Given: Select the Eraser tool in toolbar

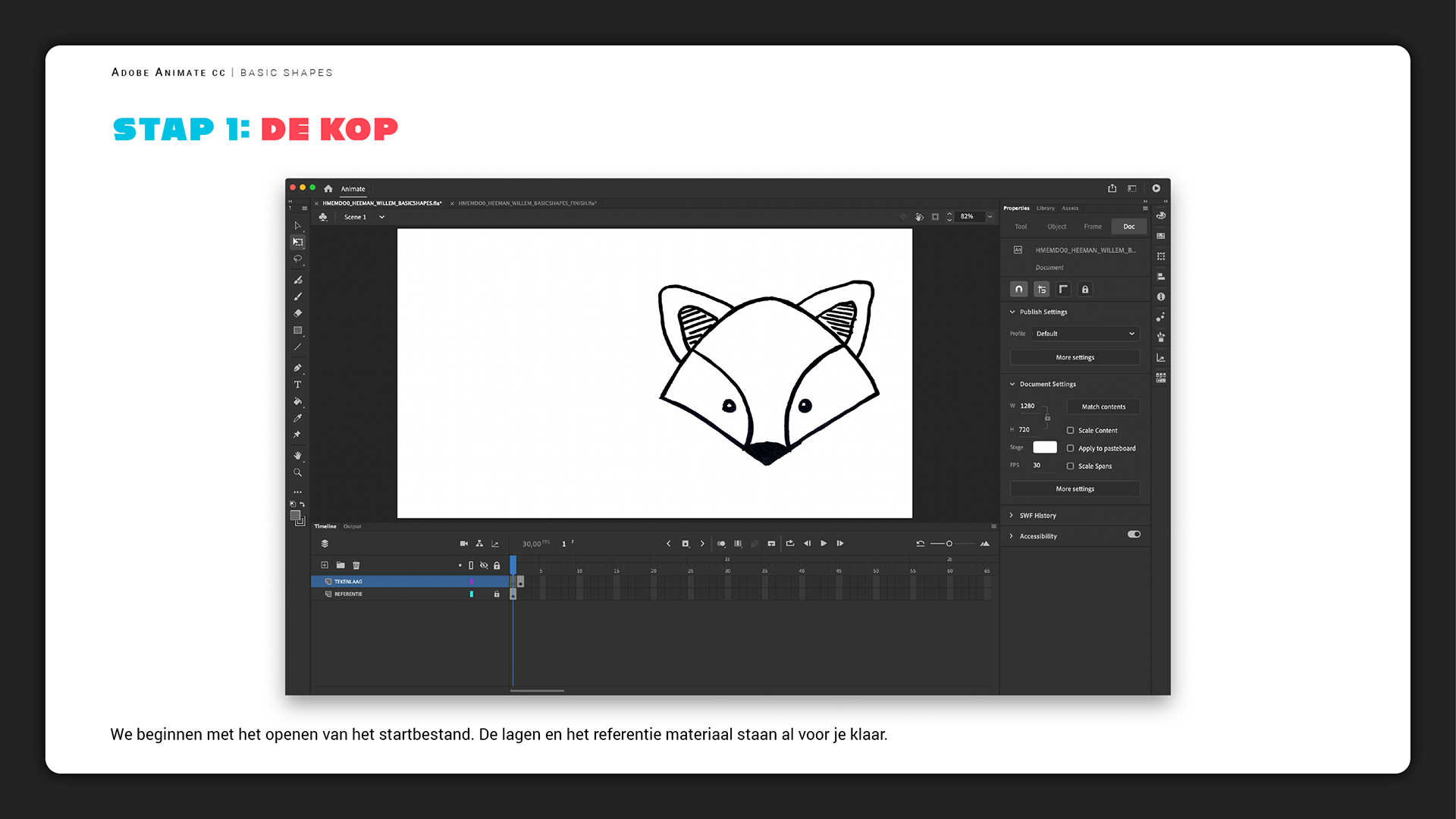Looking at the screenshot, I should 297,313.
